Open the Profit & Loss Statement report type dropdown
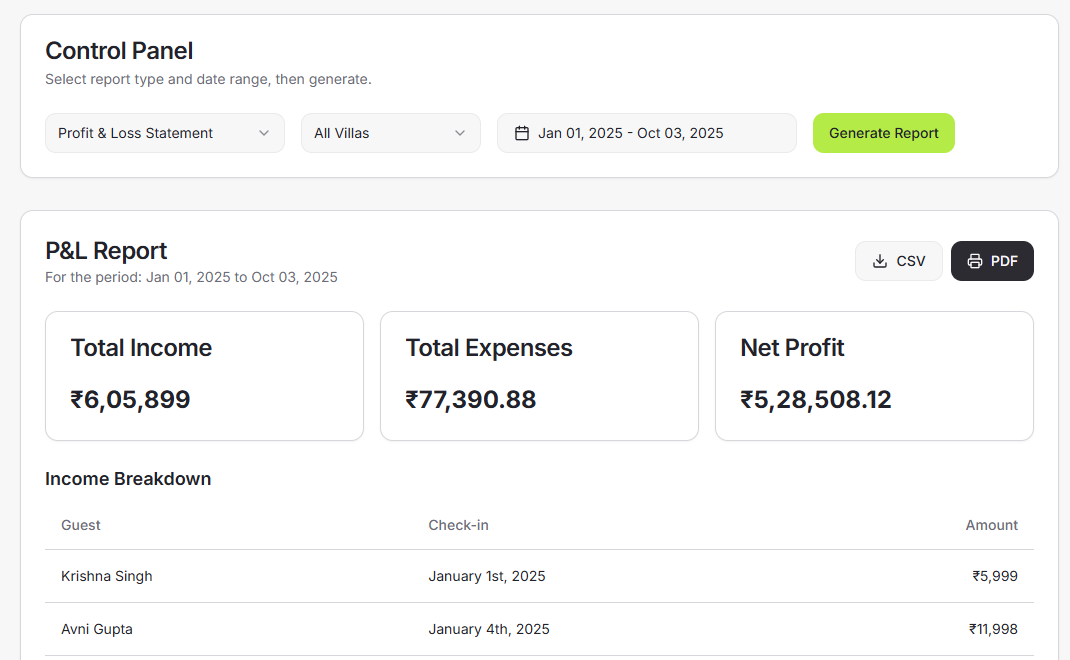This screenshot has height=660, width=1070. [x=164, y=132]
